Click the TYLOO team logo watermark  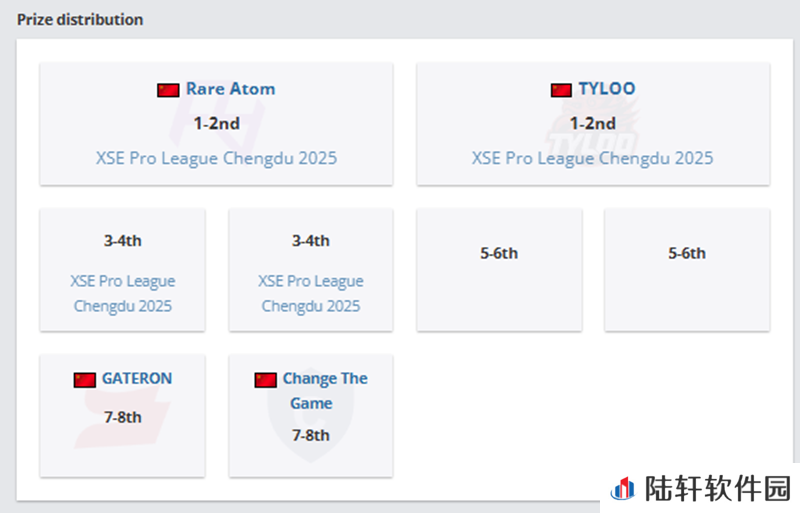(593, 127)
